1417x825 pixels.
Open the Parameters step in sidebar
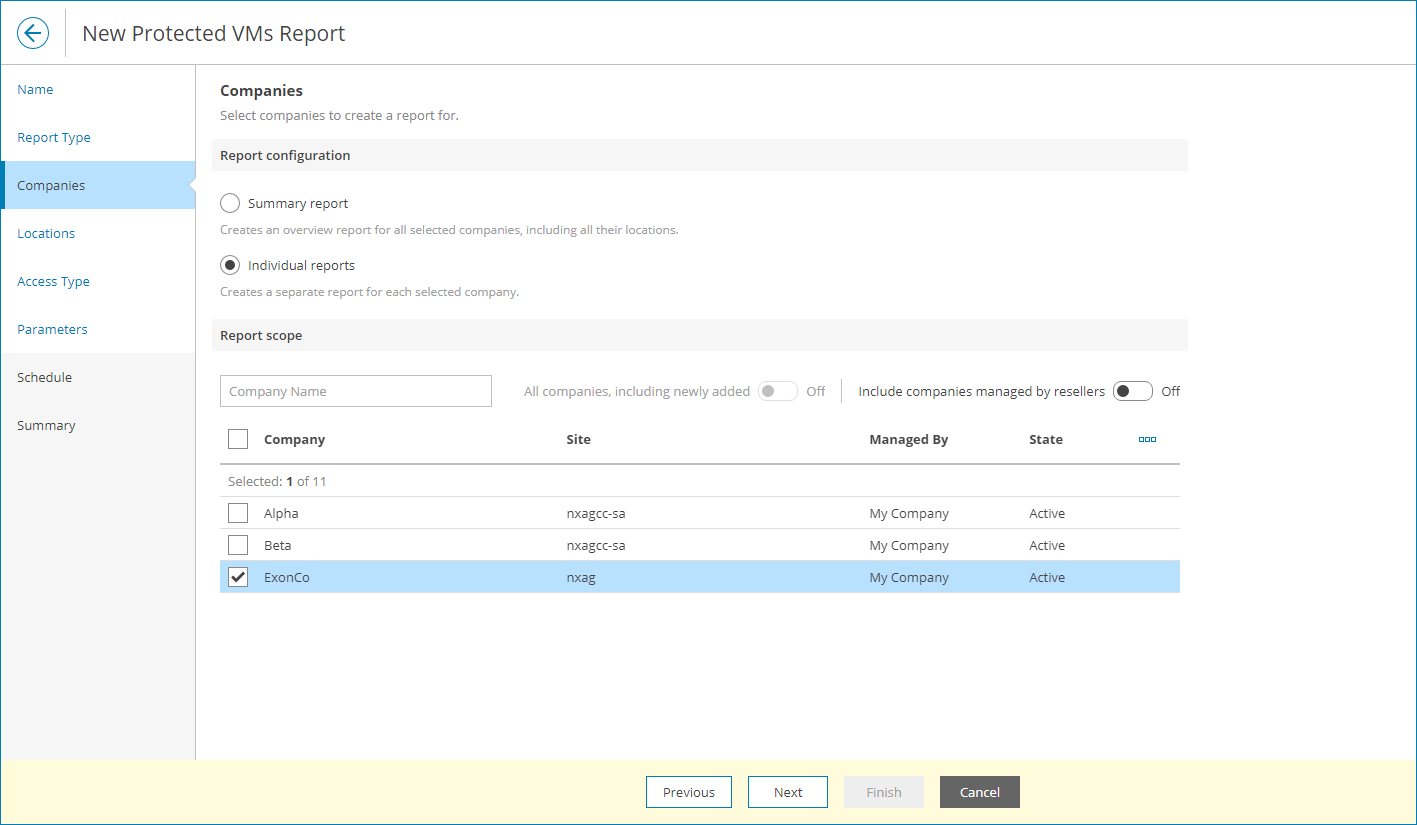point(52,329)
